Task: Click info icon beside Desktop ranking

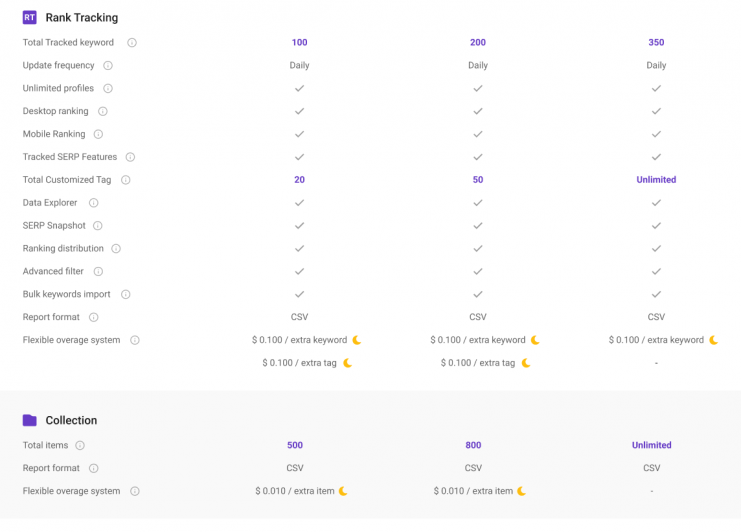Action: tap(103, 111)
